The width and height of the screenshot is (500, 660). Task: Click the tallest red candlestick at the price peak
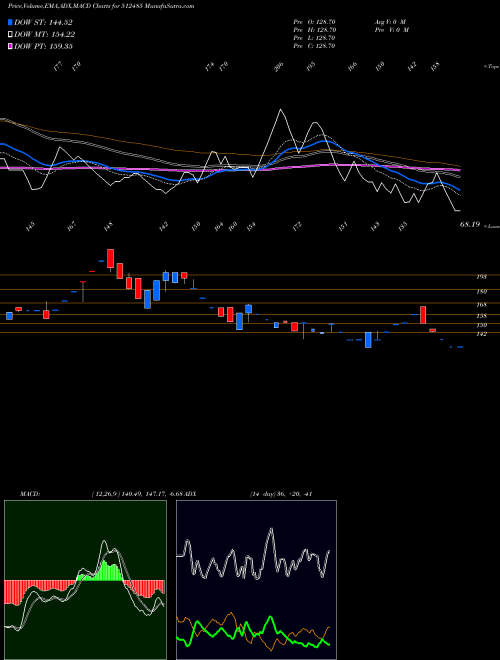pyautogui.click(x=111, y=258)
